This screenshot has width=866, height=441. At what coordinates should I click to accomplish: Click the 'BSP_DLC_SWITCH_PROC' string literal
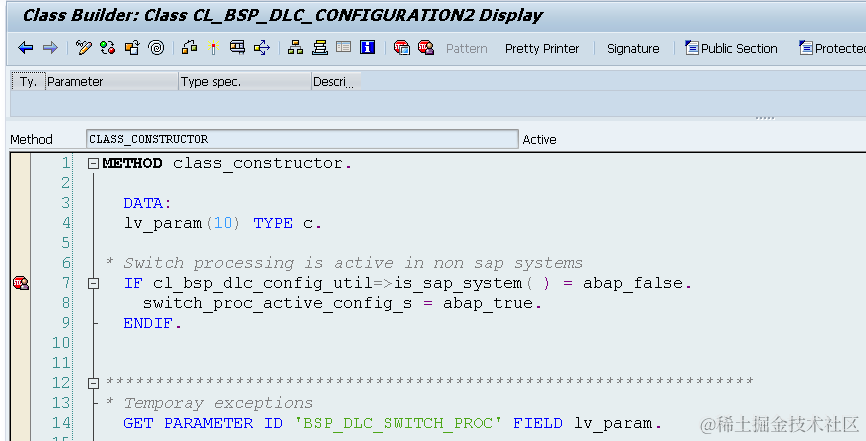(398, 423)
